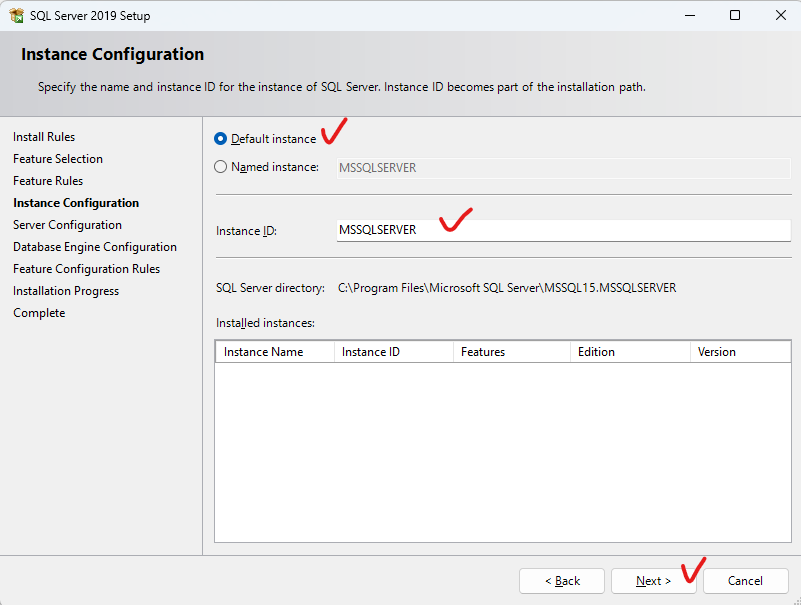Click the Edition column header
This screenshot has height=605, width=801.
point(630,352)
